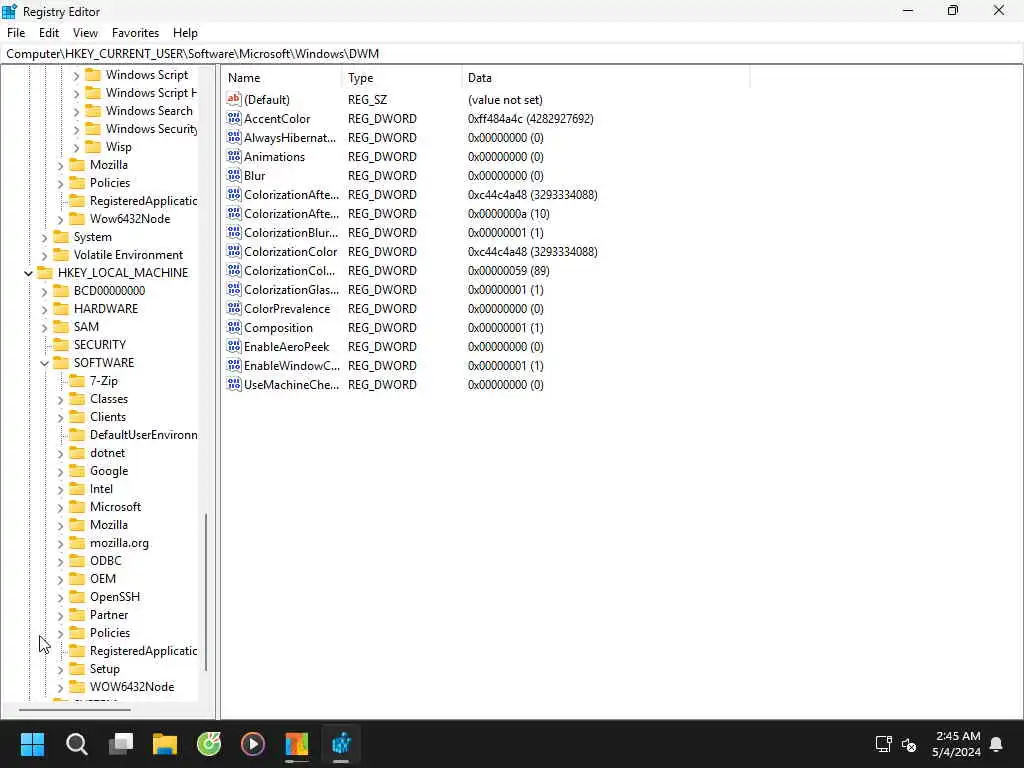Expand the SAM key
Viewport: 1024px width, 768px height.
pos(44,327)
